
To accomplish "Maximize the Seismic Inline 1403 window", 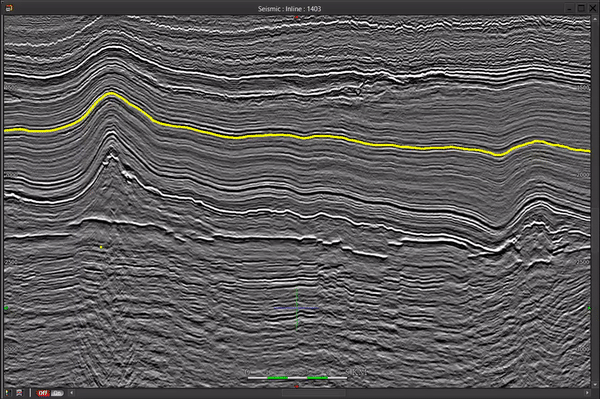I will pos(581,8).
